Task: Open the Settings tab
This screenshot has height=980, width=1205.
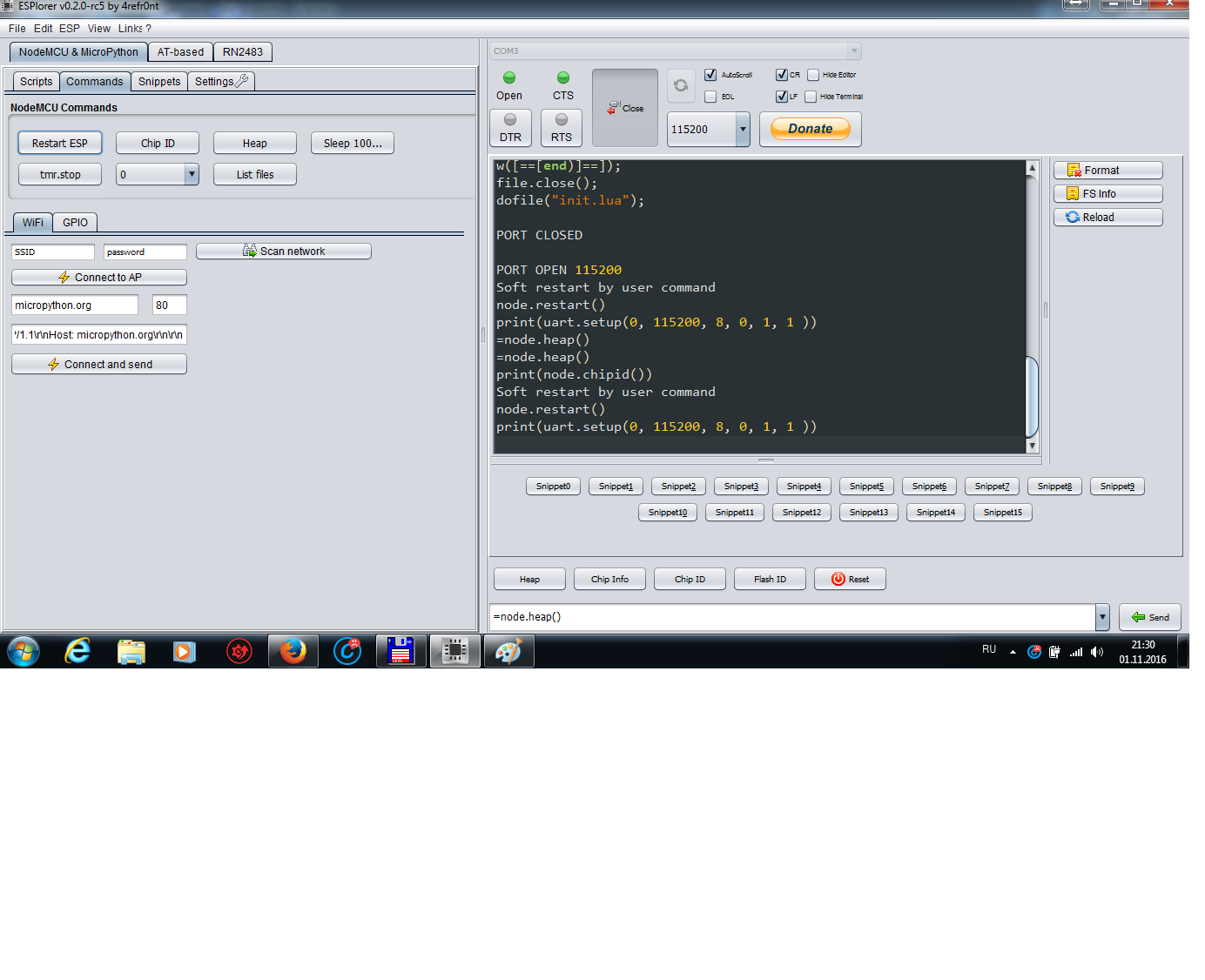Action: [221, 82]
